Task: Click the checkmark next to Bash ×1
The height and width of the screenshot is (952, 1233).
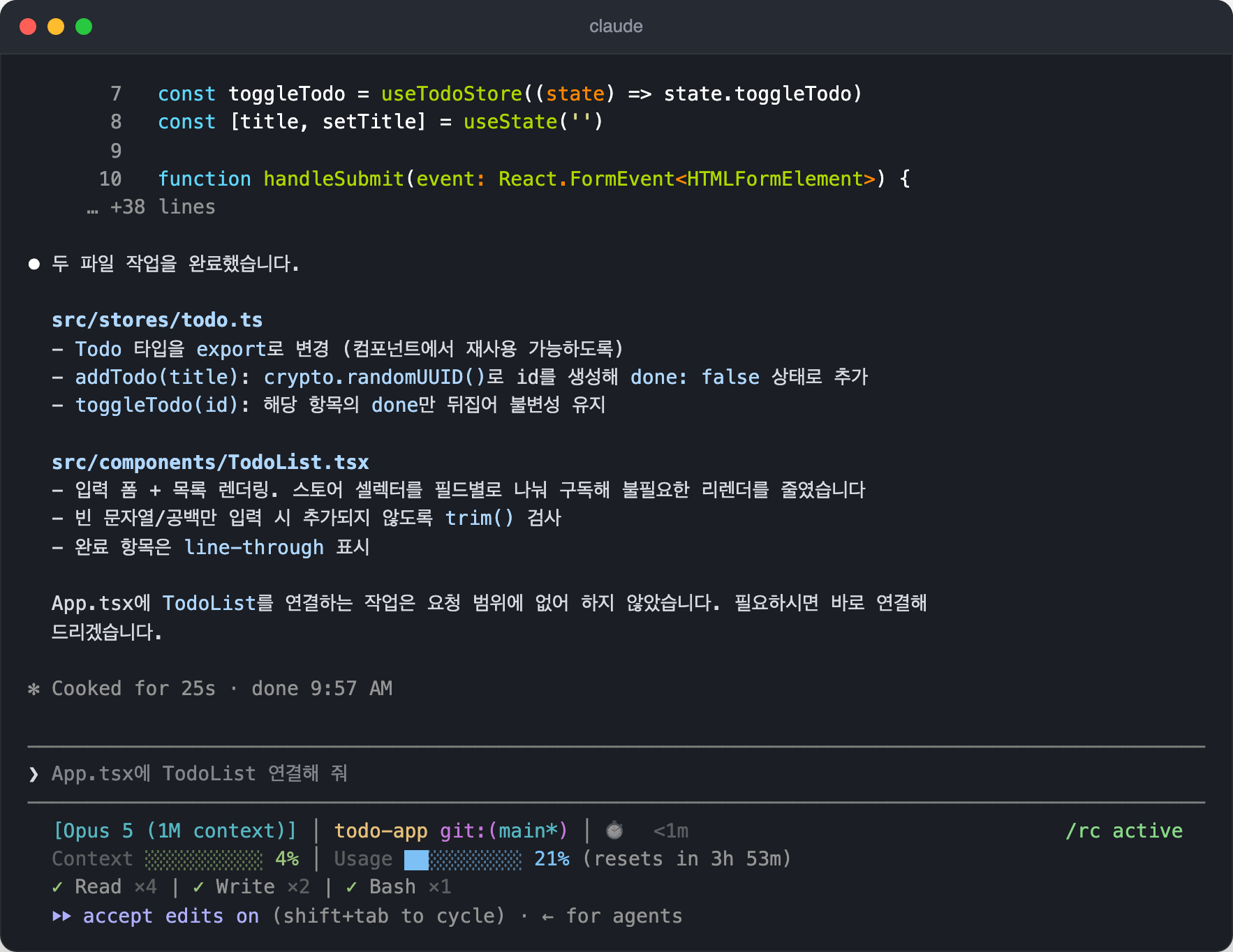Action: tap(352, 887)
